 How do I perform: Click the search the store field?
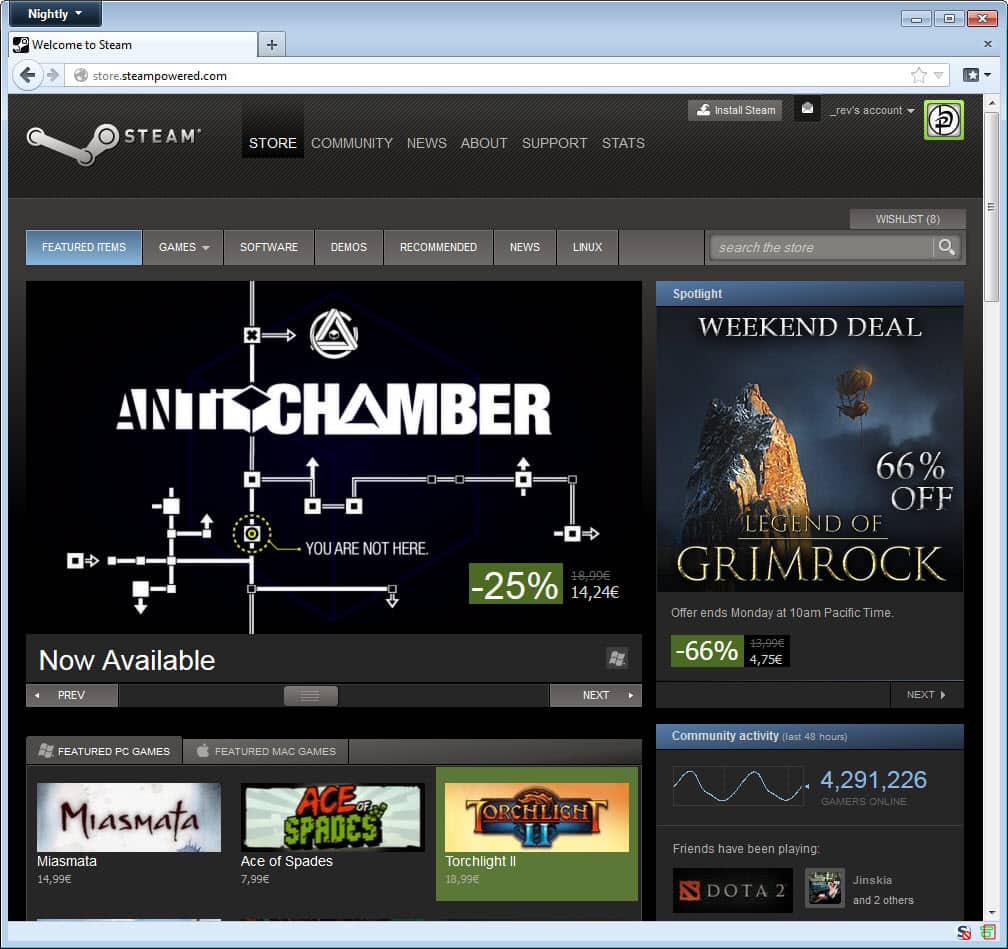[x=820, y=247]
